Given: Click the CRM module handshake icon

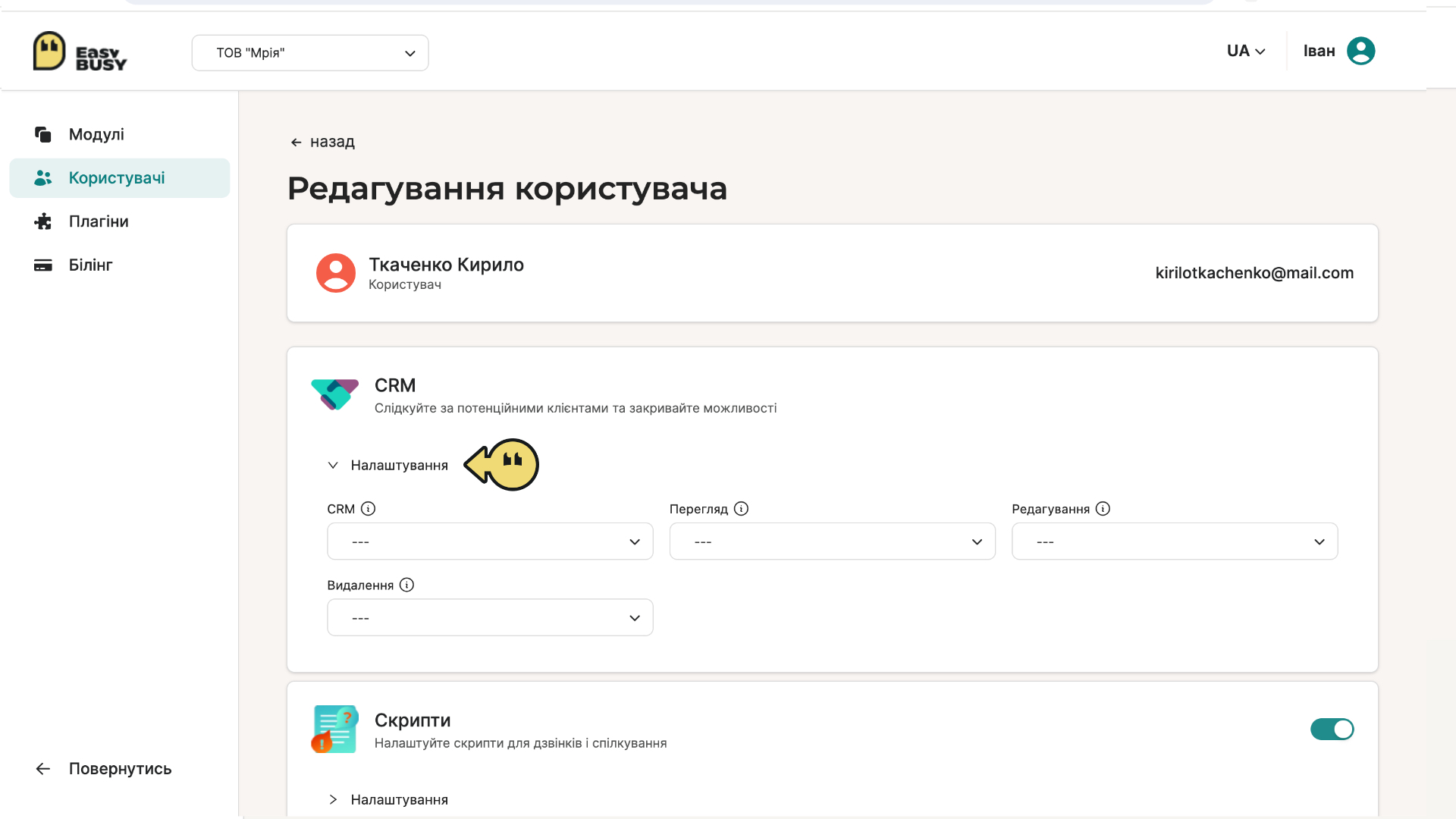Looking at the screenshot, I should (334, 394).
